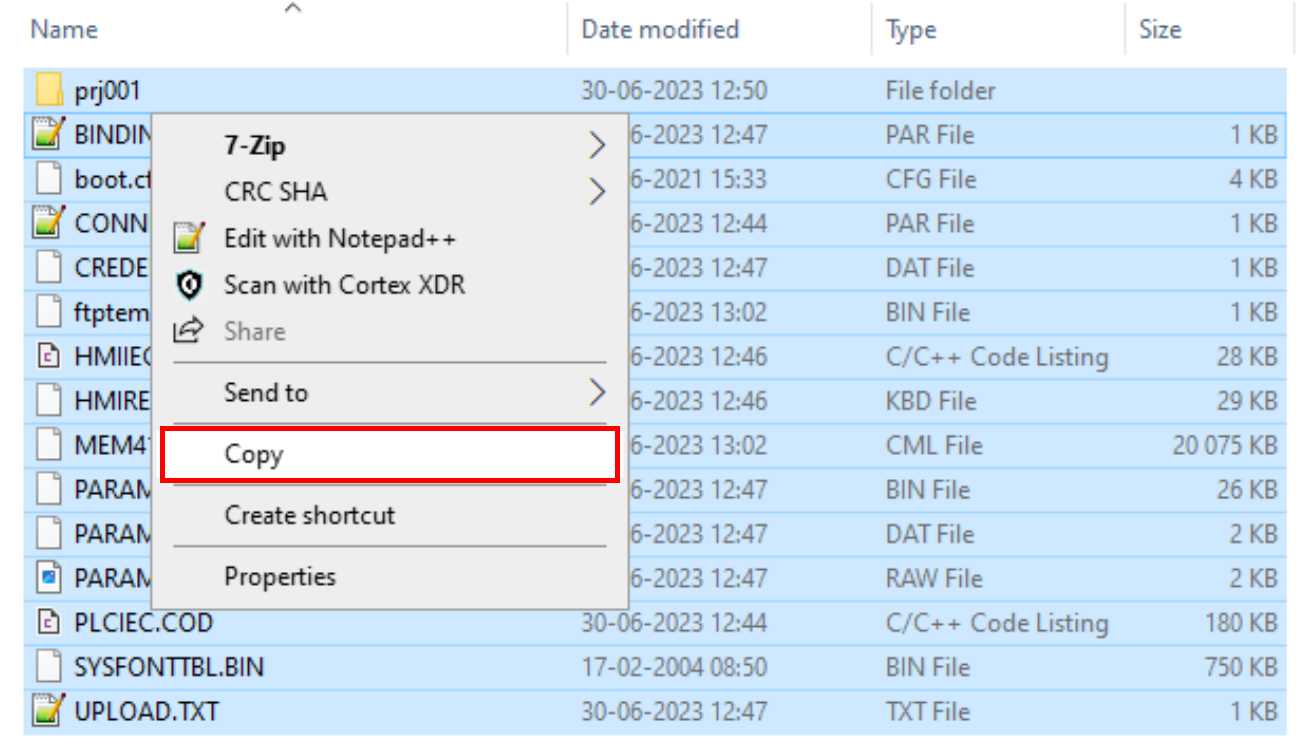Click the Notepad++ icon beside UPLOAD.TXT

click(x=47, y=711)
